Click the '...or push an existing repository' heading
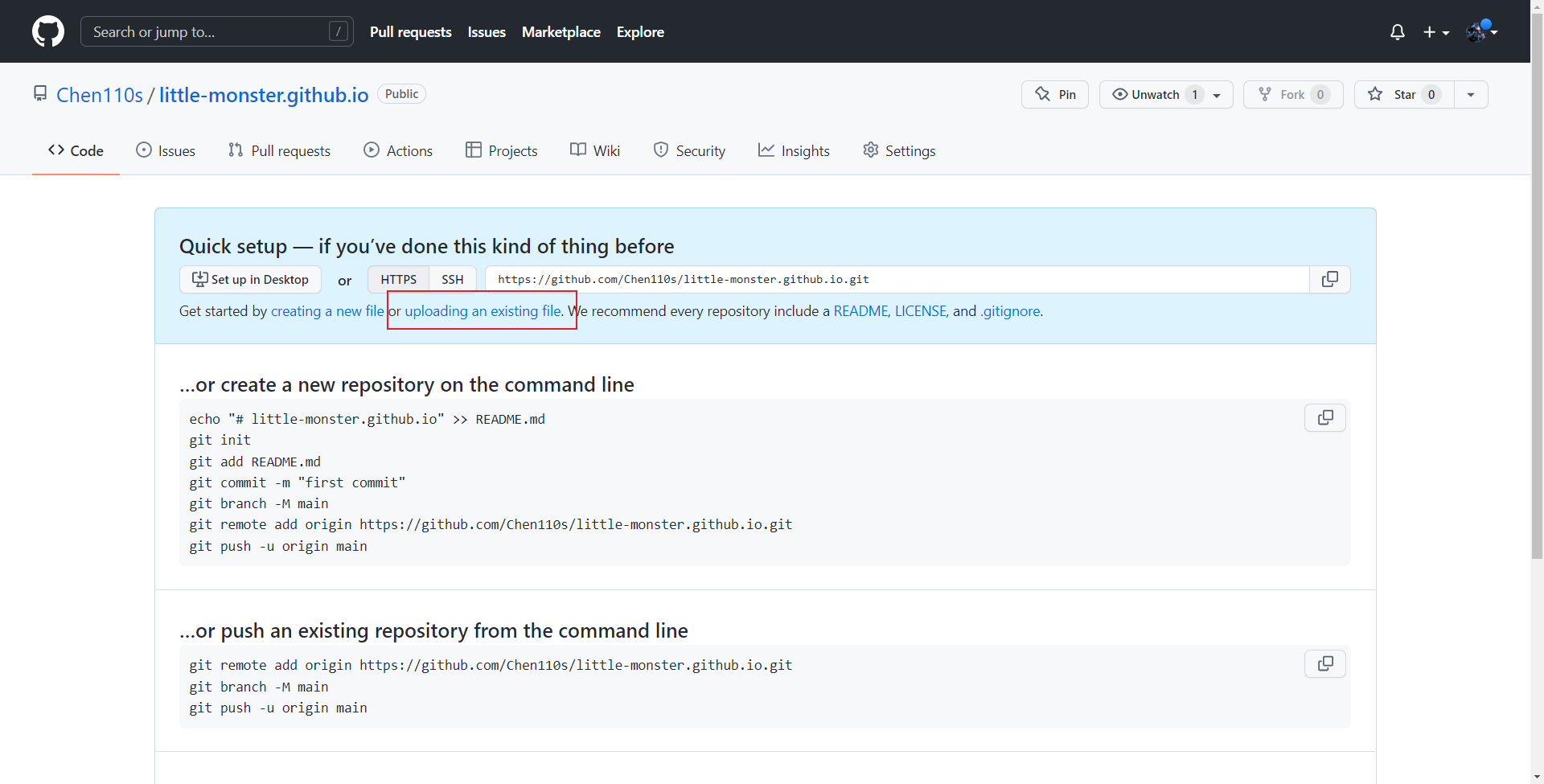 pos(433,630)
